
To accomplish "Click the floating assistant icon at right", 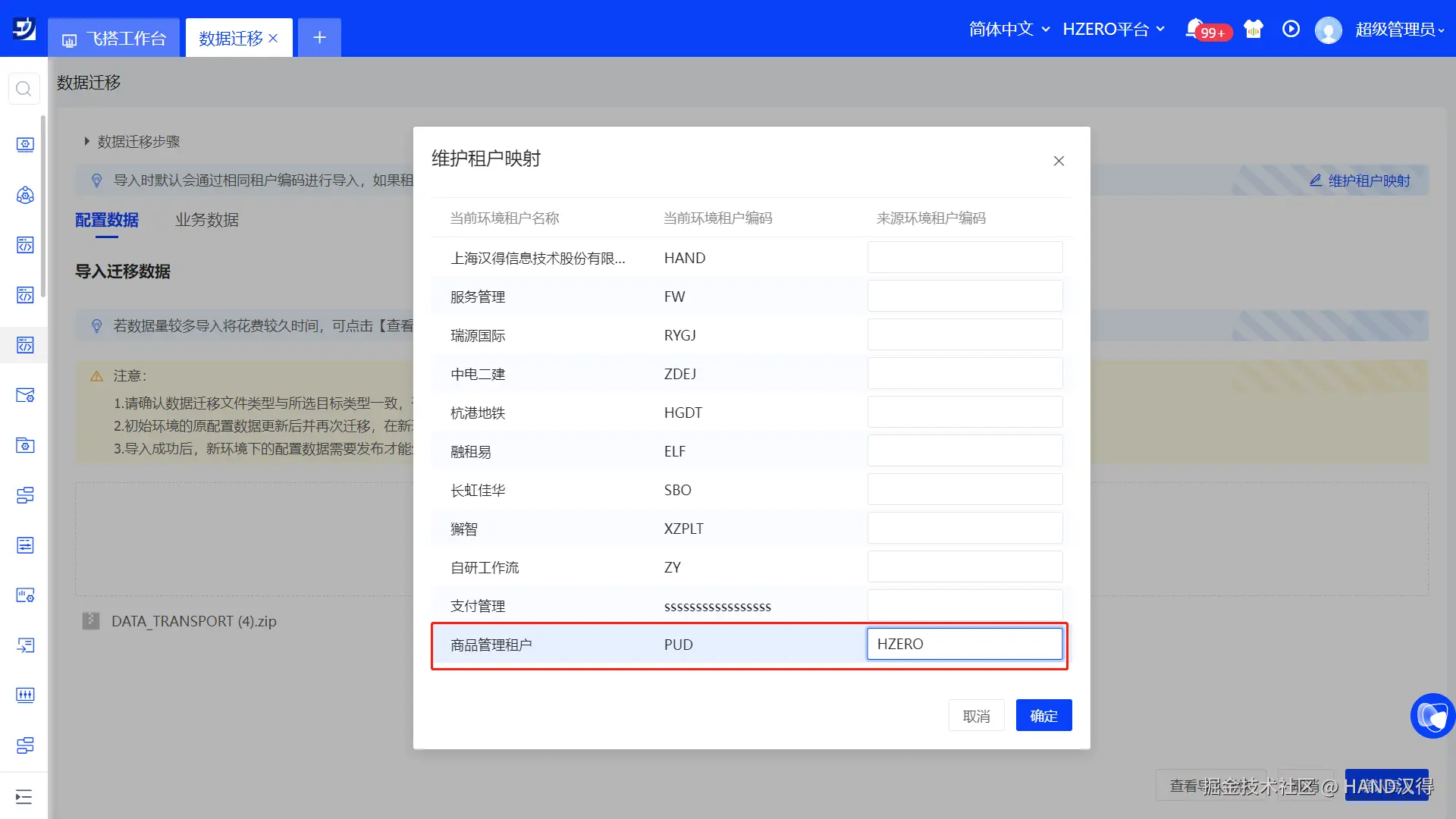I will click(1432, 715).
